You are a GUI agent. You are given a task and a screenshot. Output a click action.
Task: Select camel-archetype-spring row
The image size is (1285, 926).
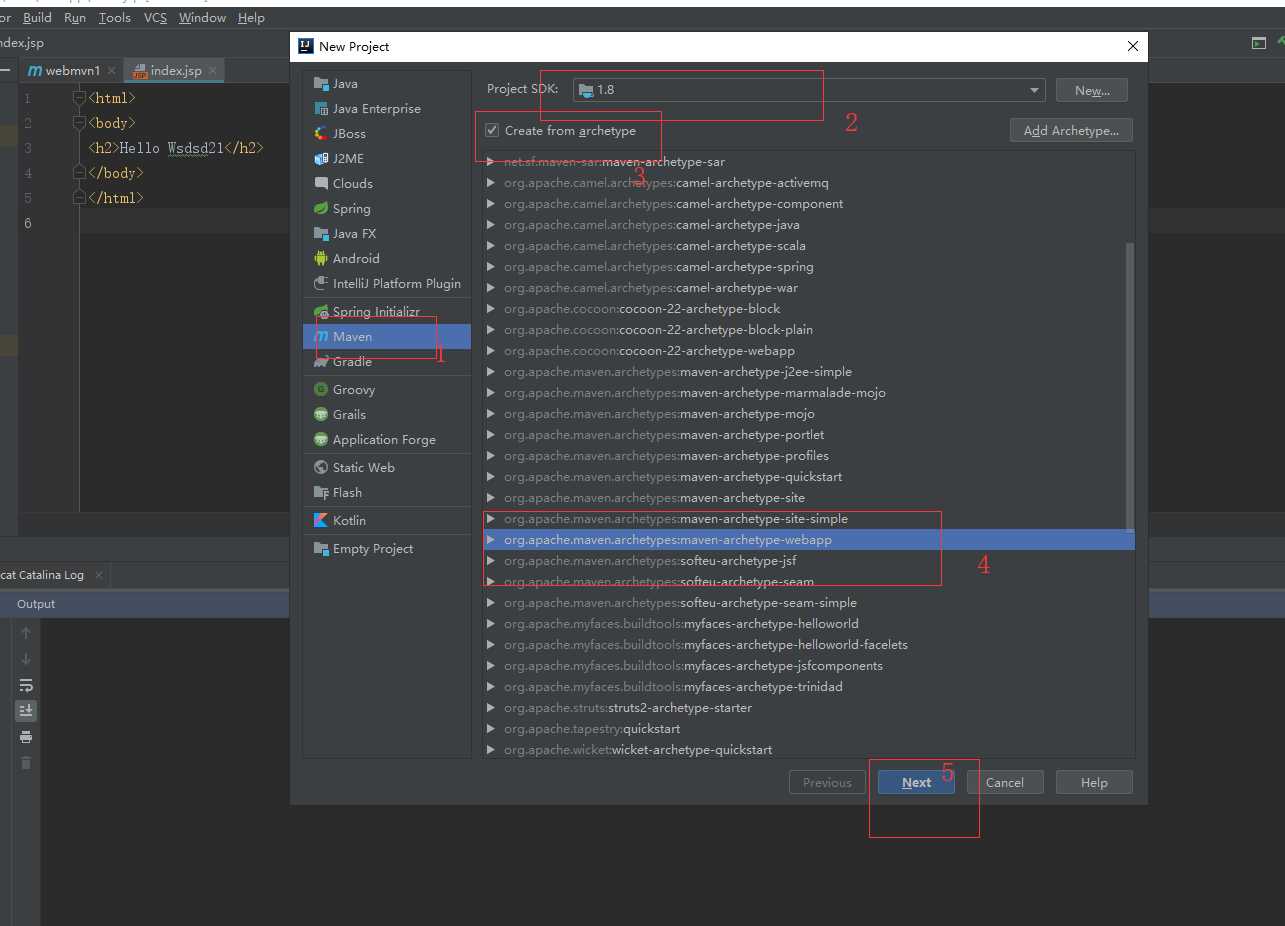pos(809,267)
